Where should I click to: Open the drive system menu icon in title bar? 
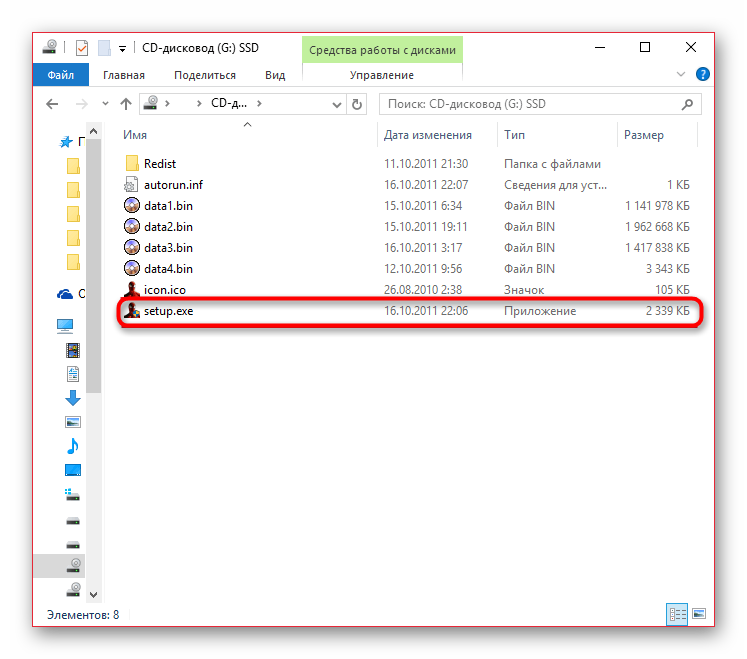click(x=50, y=47)
